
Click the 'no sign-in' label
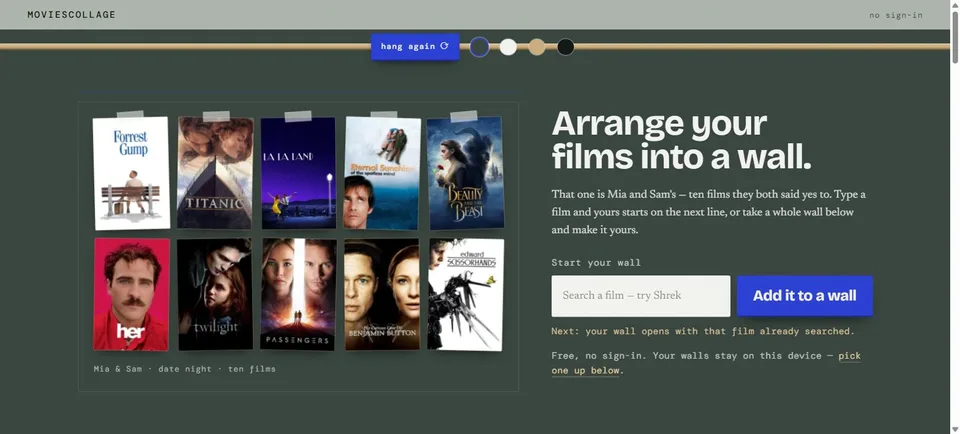coord(896,15)
